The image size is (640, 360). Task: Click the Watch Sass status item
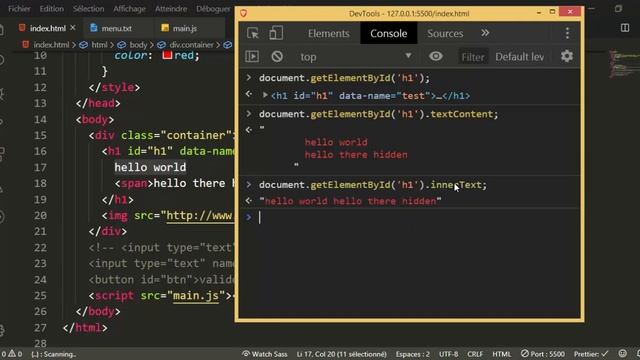click(x=264, y=354)
